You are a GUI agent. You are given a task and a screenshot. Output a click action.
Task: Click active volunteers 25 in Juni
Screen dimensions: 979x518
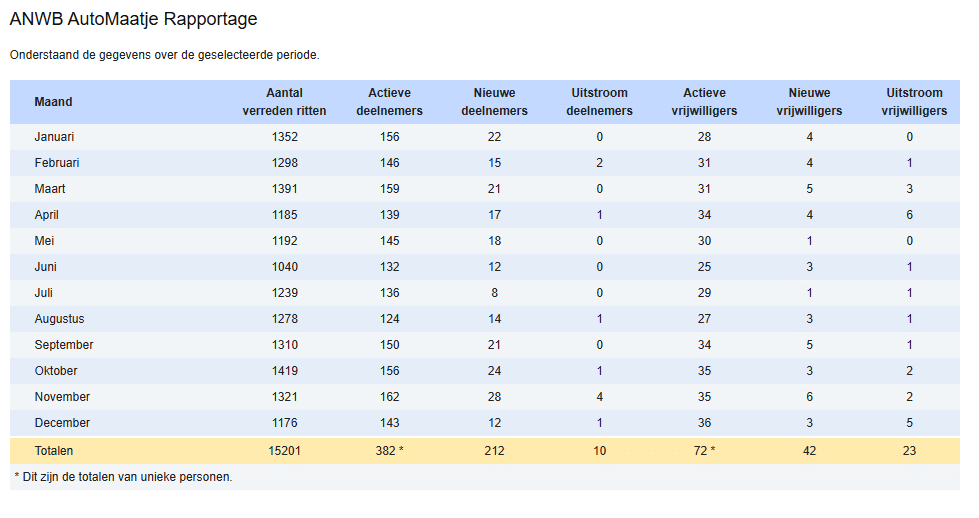pyautogui.click(x=704, y=266)
